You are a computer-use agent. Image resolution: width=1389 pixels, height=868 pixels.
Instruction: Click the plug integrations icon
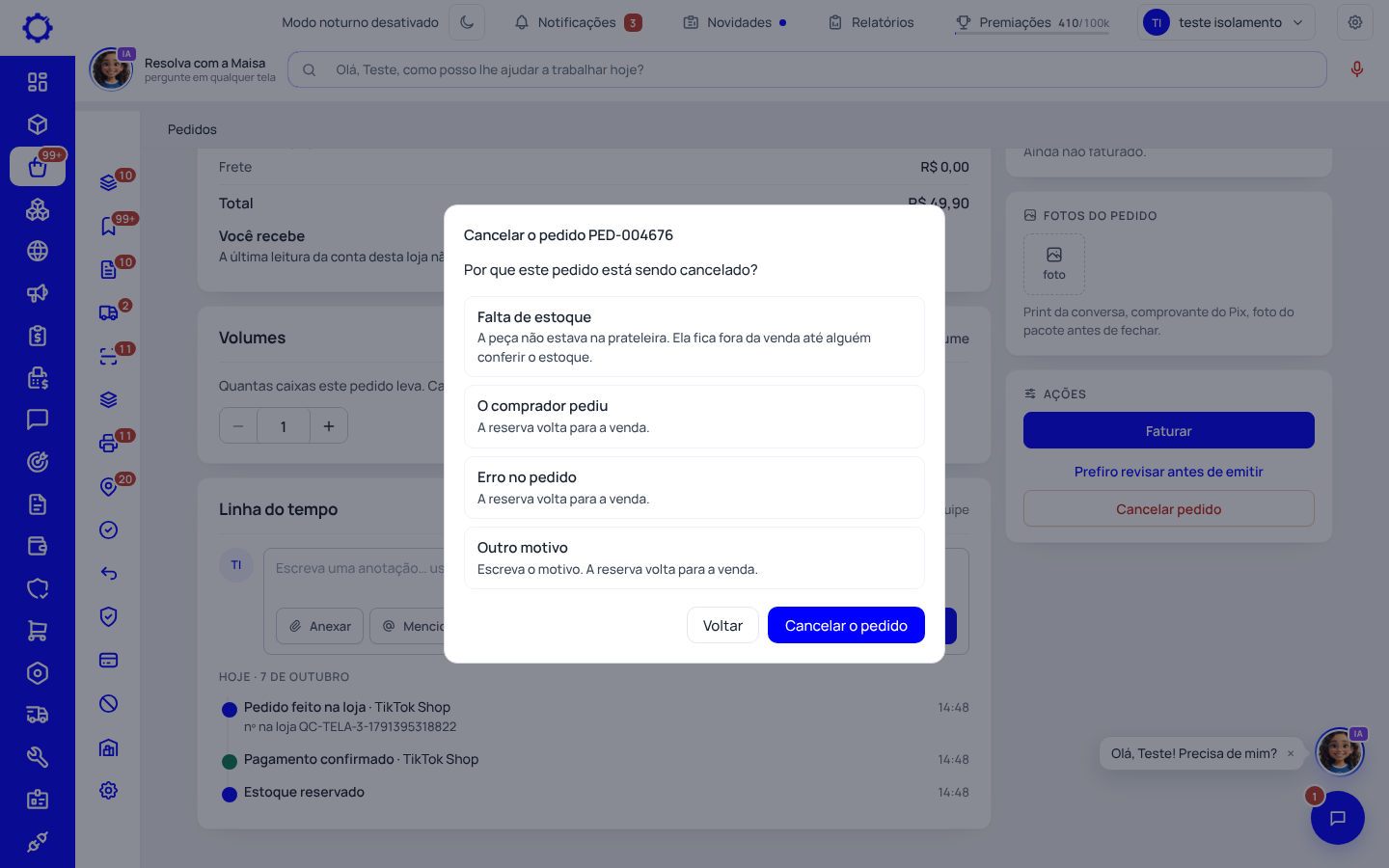38,842
